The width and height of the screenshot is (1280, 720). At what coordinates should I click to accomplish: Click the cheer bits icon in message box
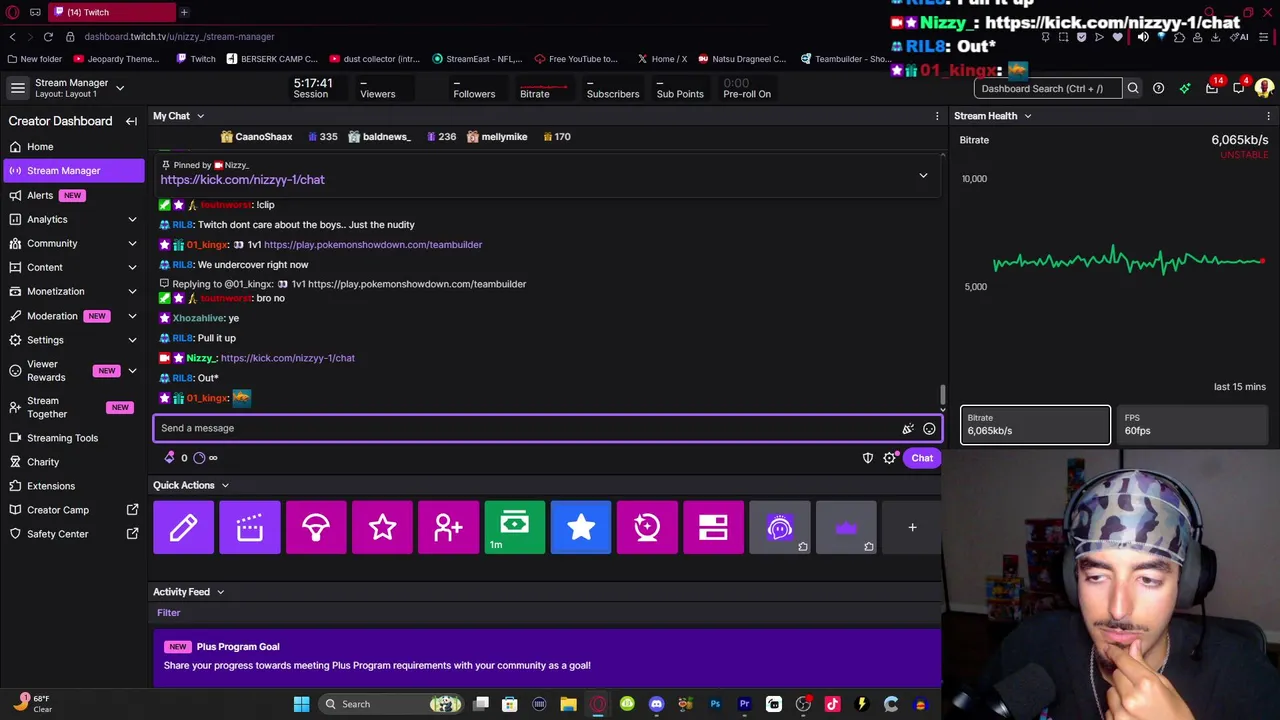tap(908, 428)
